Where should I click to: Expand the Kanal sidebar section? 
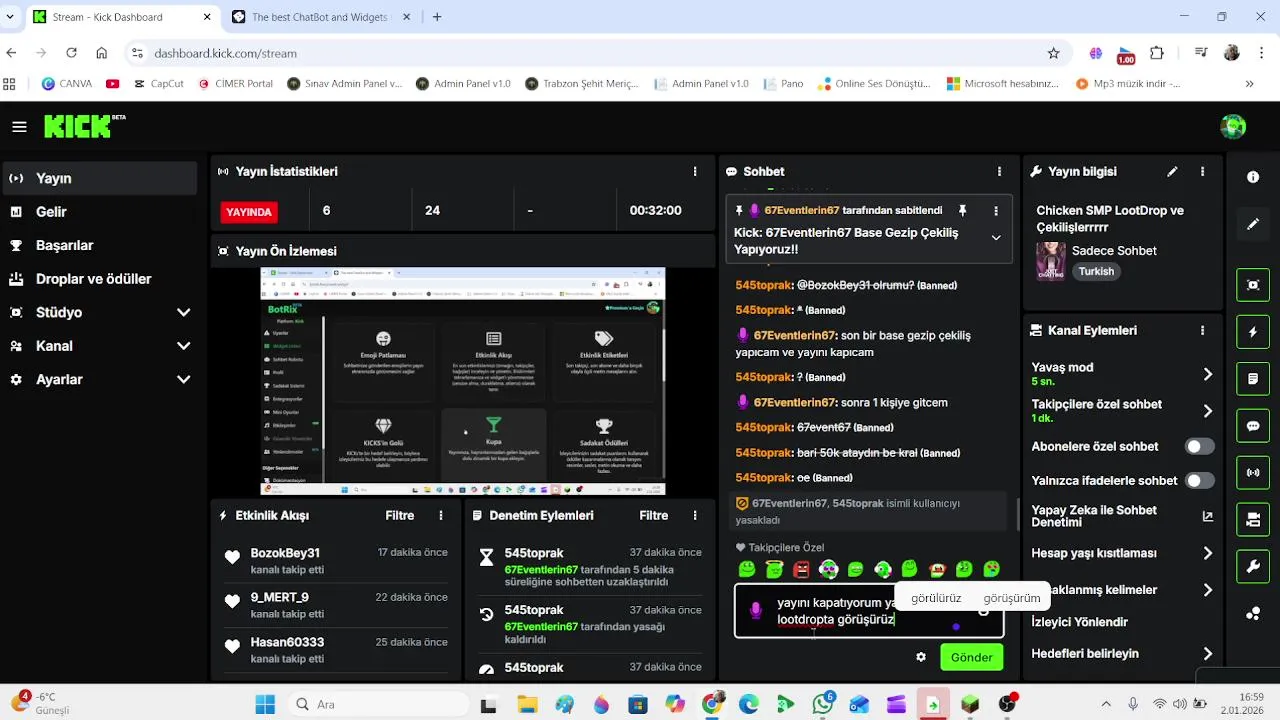pos(183,346)
